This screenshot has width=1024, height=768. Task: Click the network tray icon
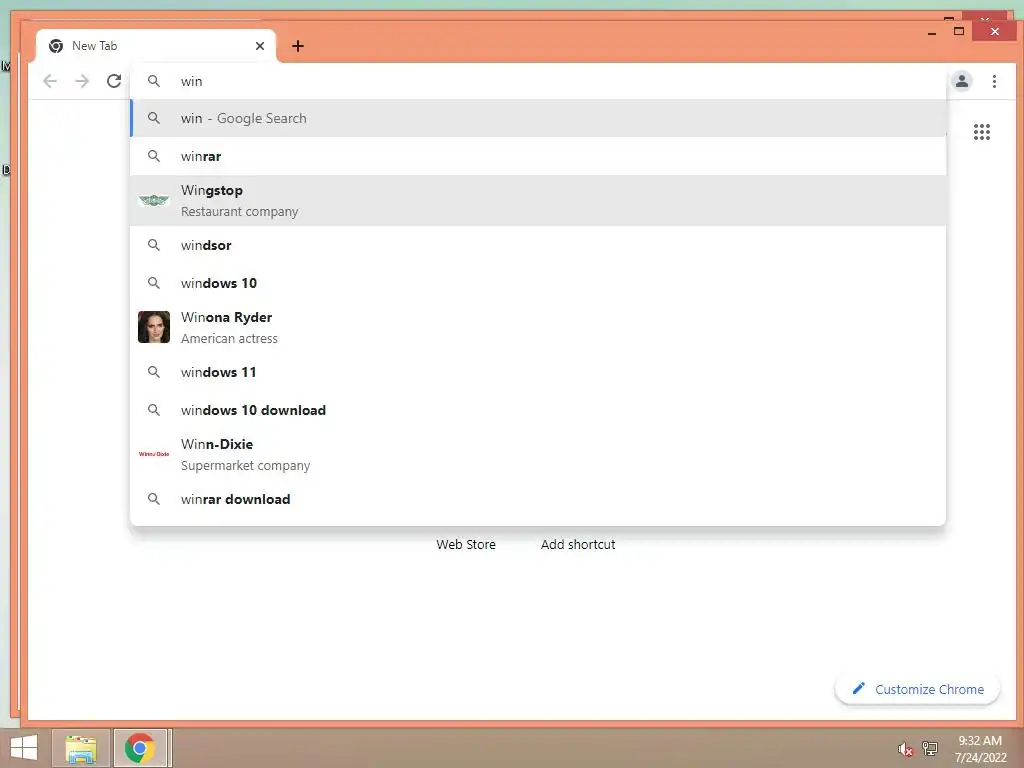click(929, 748)
